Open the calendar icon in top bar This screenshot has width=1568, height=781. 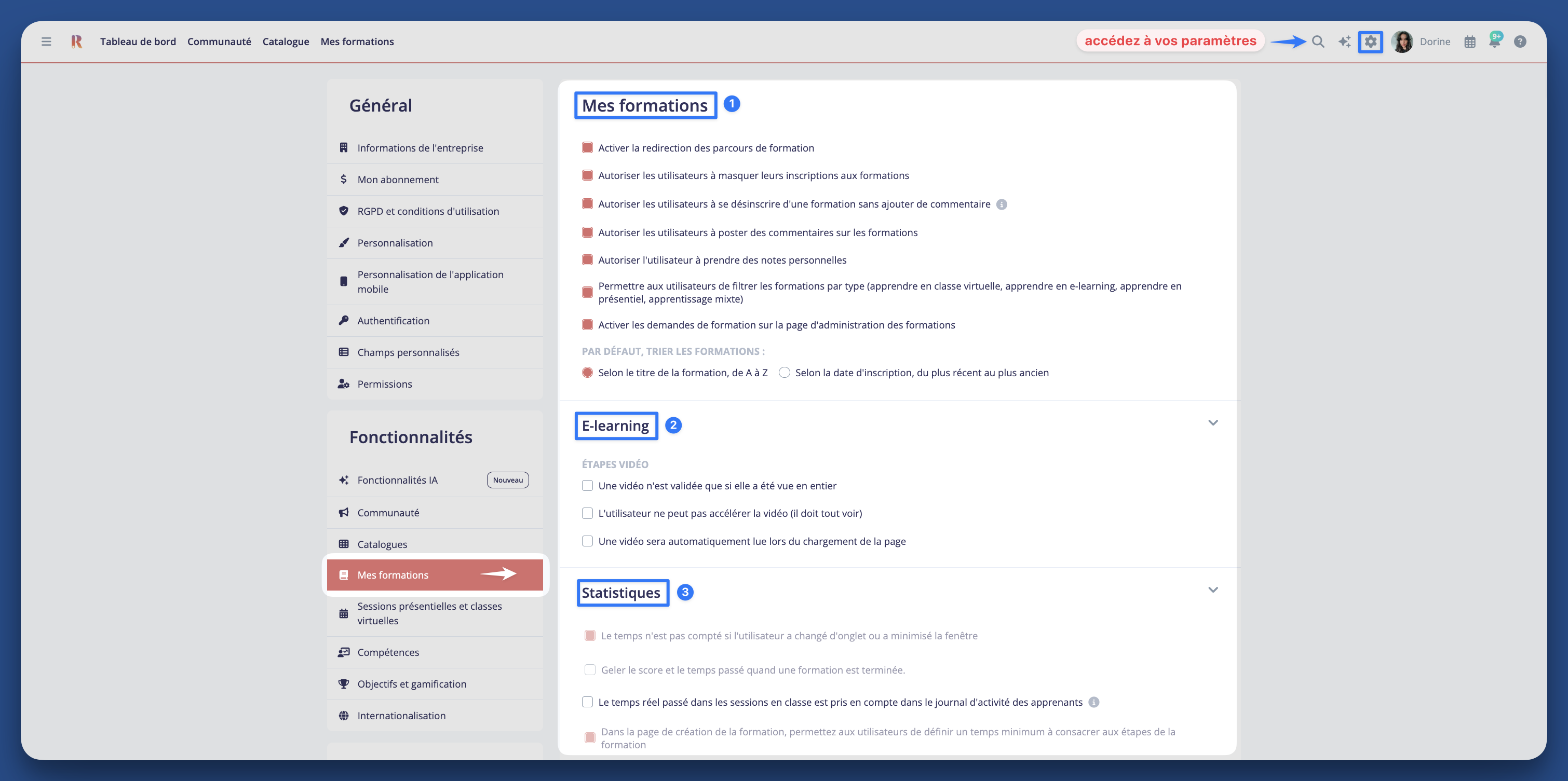pyautogui.click(x=1469, y=42)
